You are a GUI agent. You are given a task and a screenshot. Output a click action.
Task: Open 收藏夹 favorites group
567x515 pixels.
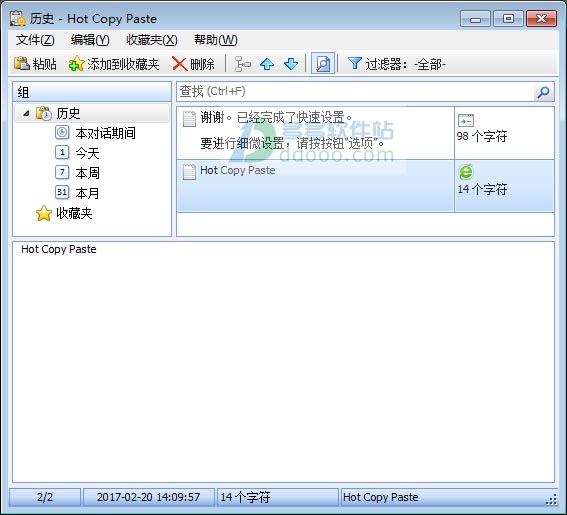click(74, 213)
